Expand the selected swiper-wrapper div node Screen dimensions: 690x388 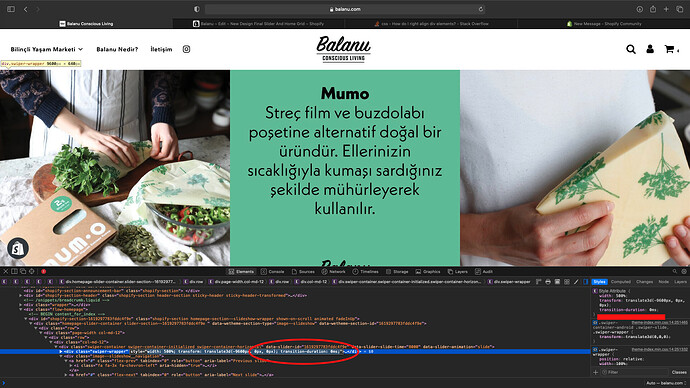click(61, 351)
